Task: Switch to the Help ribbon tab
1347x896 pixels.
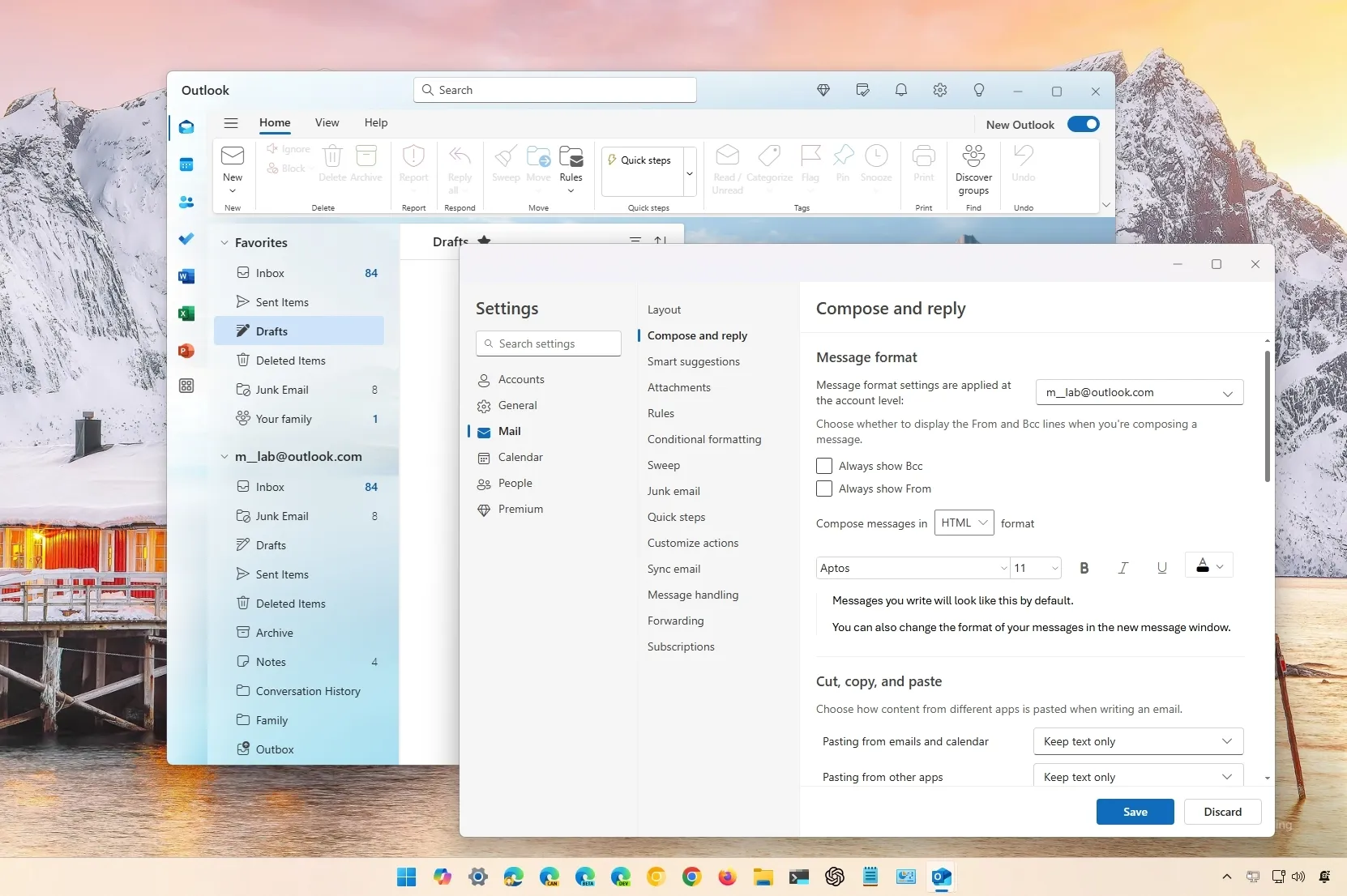Action: click(376, 122)
